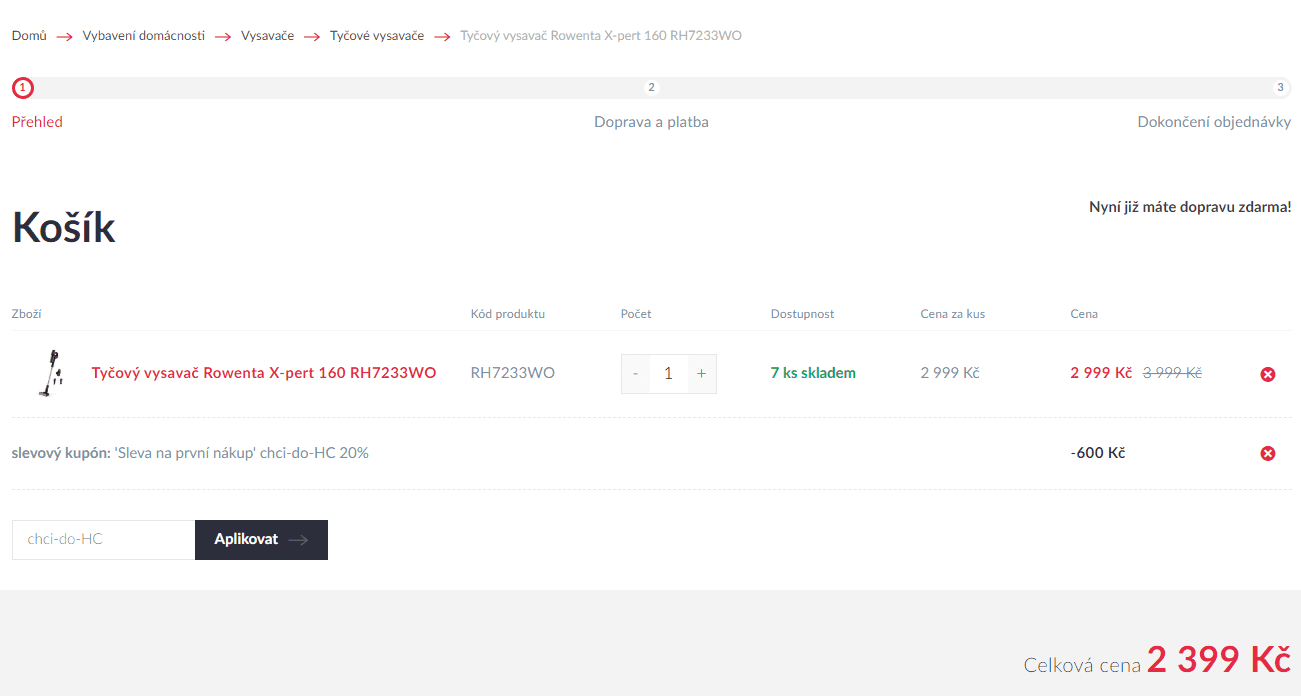Open the Vysavače breadcrumb

[x=267, y=36]
